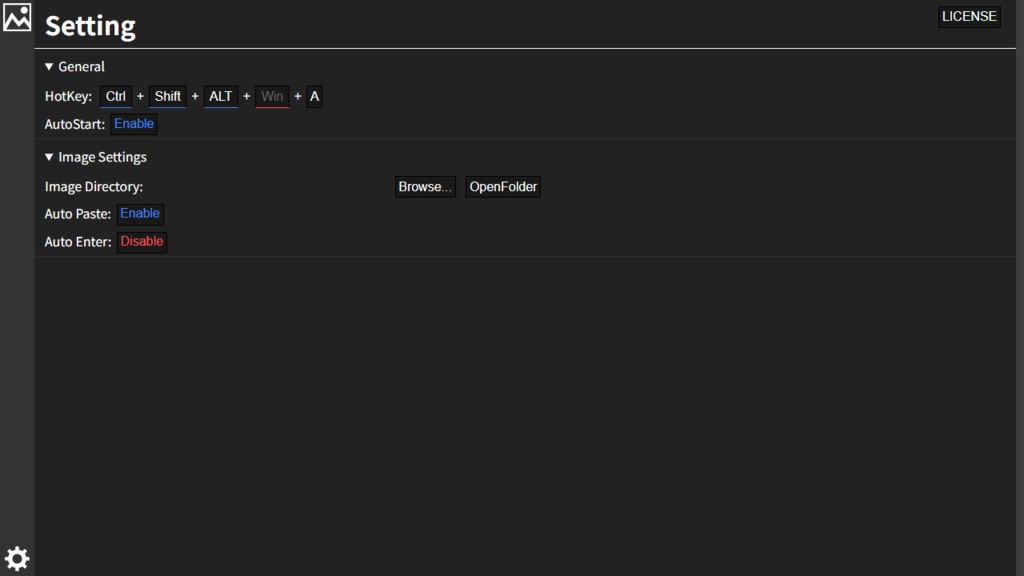
Task: Select the Win hotkey modifier
Action: (272, 96)
